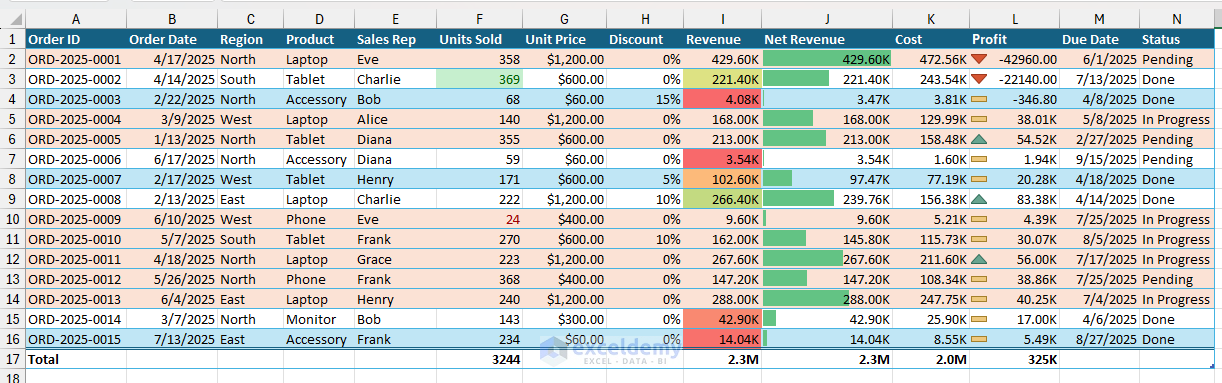Click the yellow dash icon beside 30.07K
The width and height of the screenshot is (1222, 383).
(x=979, y=239)
